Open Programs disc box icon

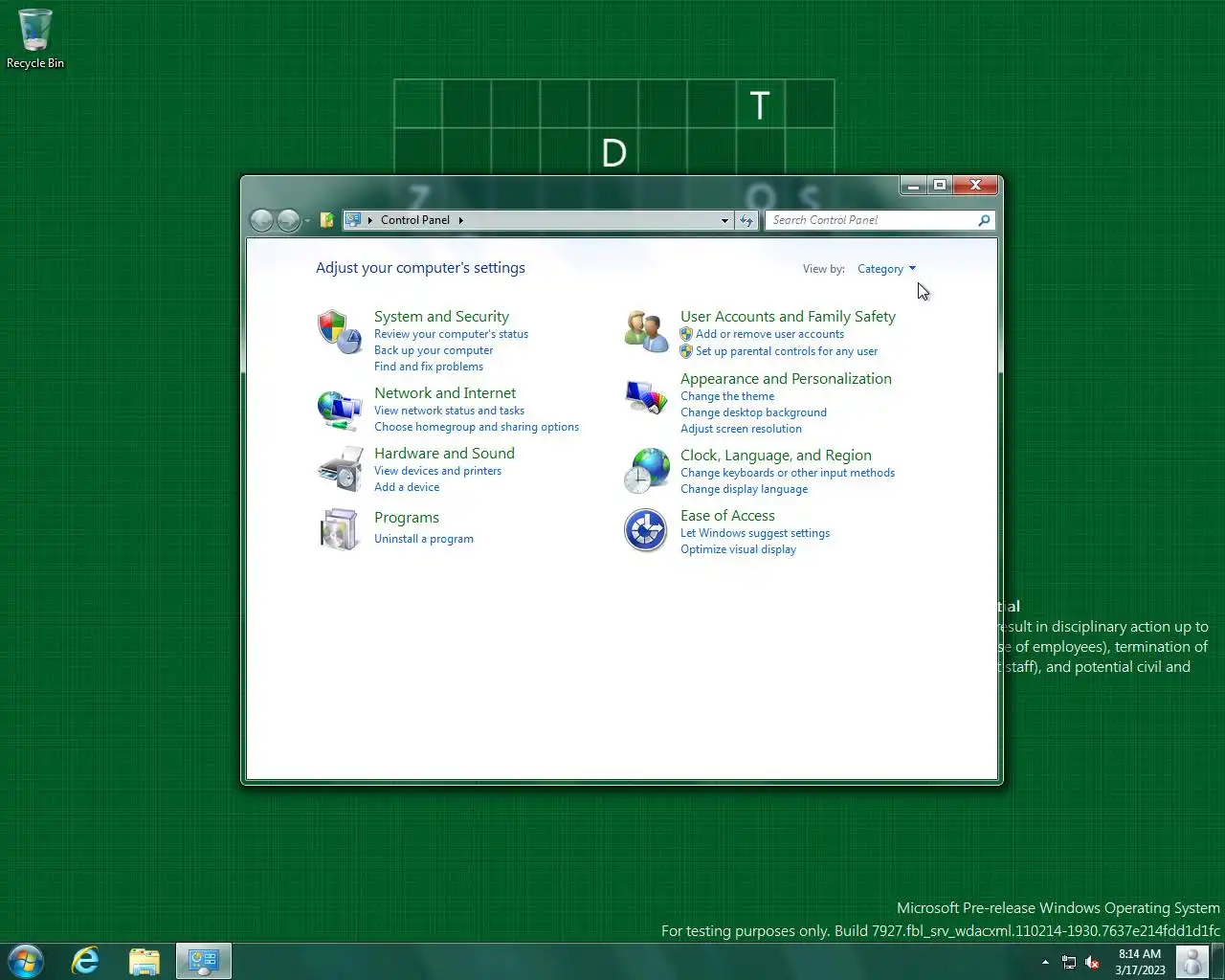point(339,529)
